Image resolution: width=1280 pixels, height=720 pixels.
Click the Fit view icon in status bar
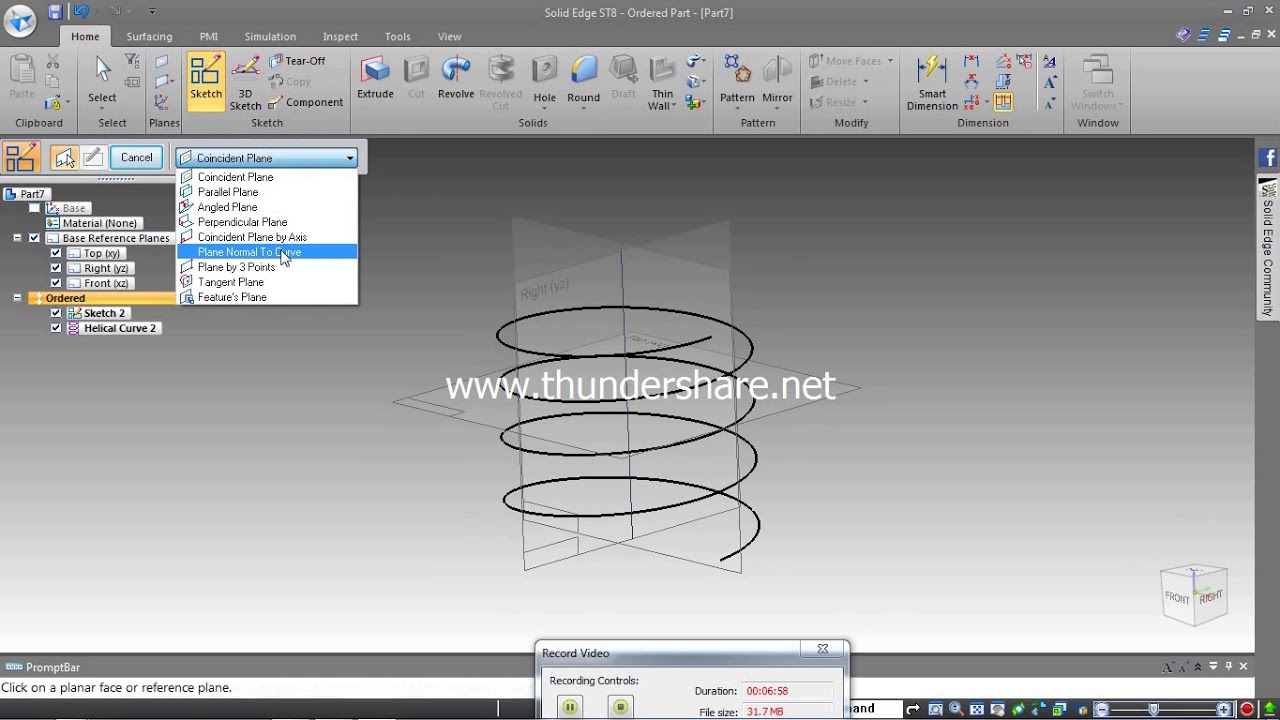(977, 709)
